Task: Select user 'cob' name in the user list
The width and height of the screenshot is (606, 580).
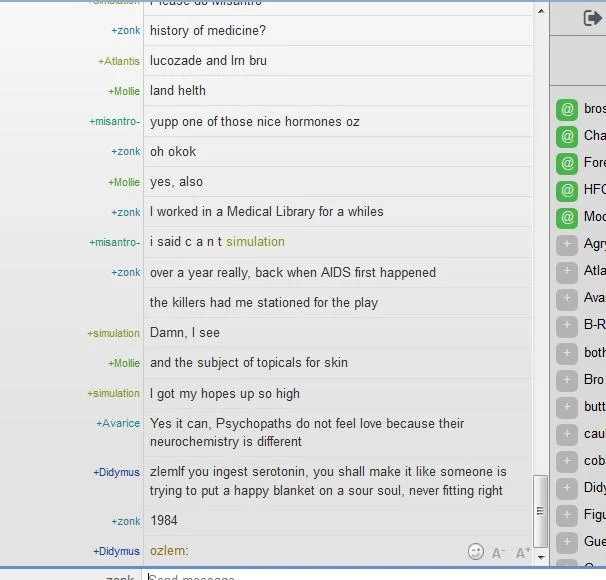Action: pyautogui.click(x=595, y=461)
